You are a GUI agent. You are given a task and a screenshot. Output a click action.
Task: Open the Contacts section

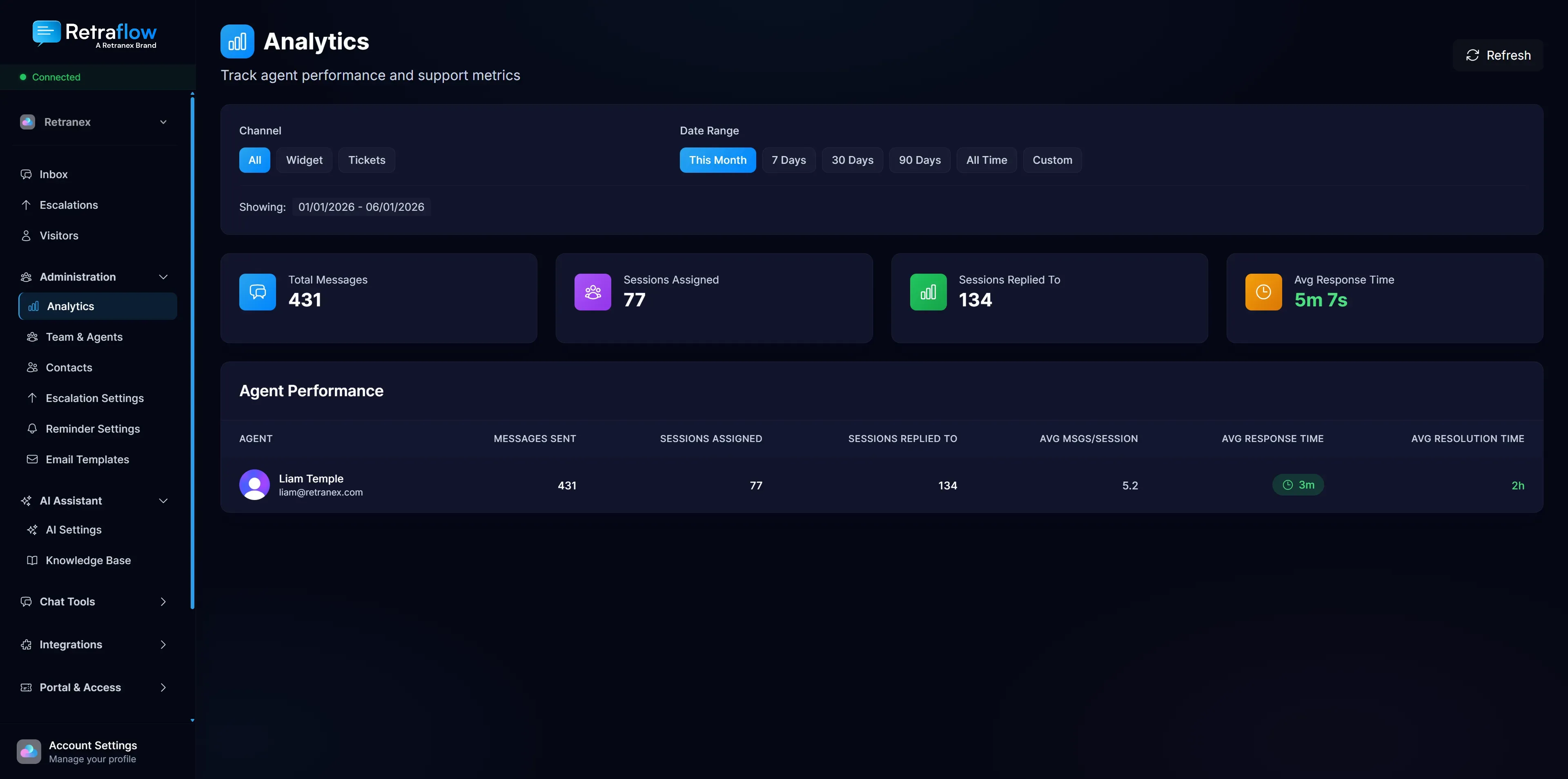(x=67, y=367)
